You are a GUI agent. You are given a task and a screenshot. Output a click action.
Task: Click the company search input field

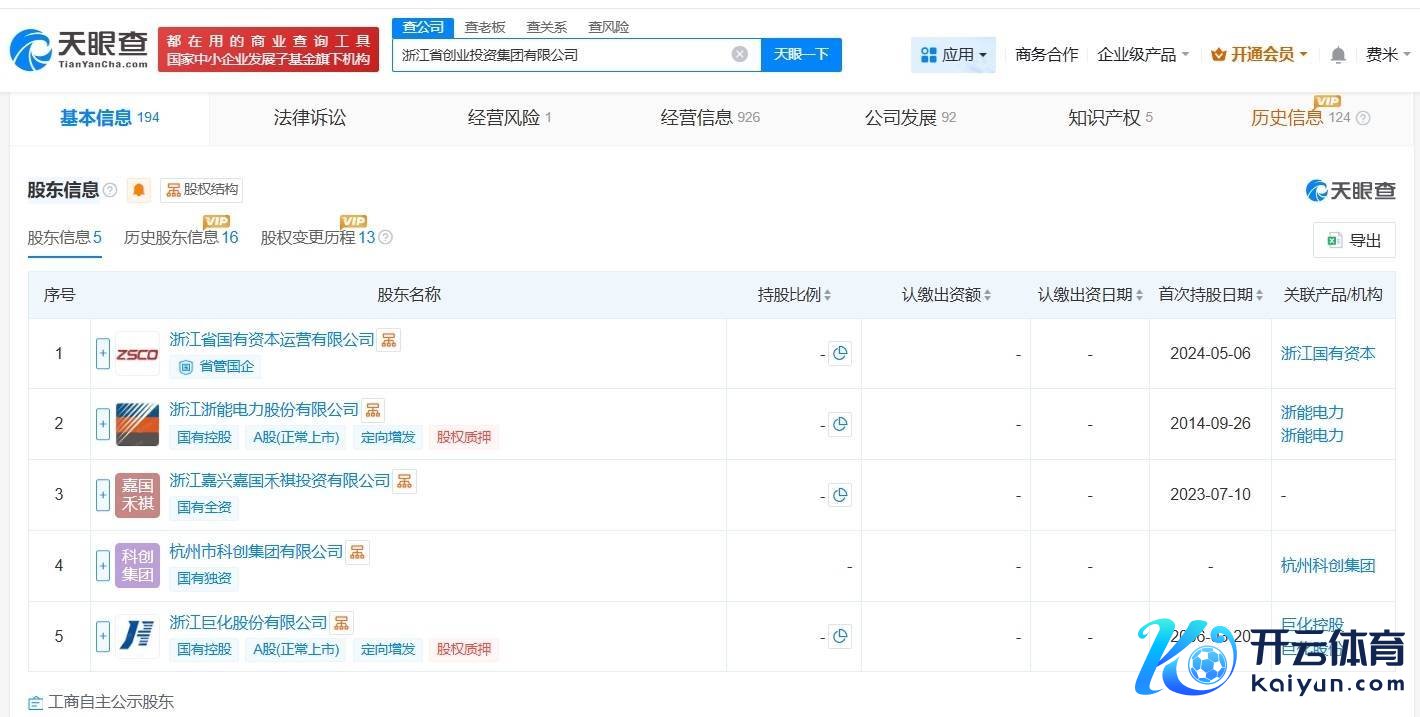point(560,55)
